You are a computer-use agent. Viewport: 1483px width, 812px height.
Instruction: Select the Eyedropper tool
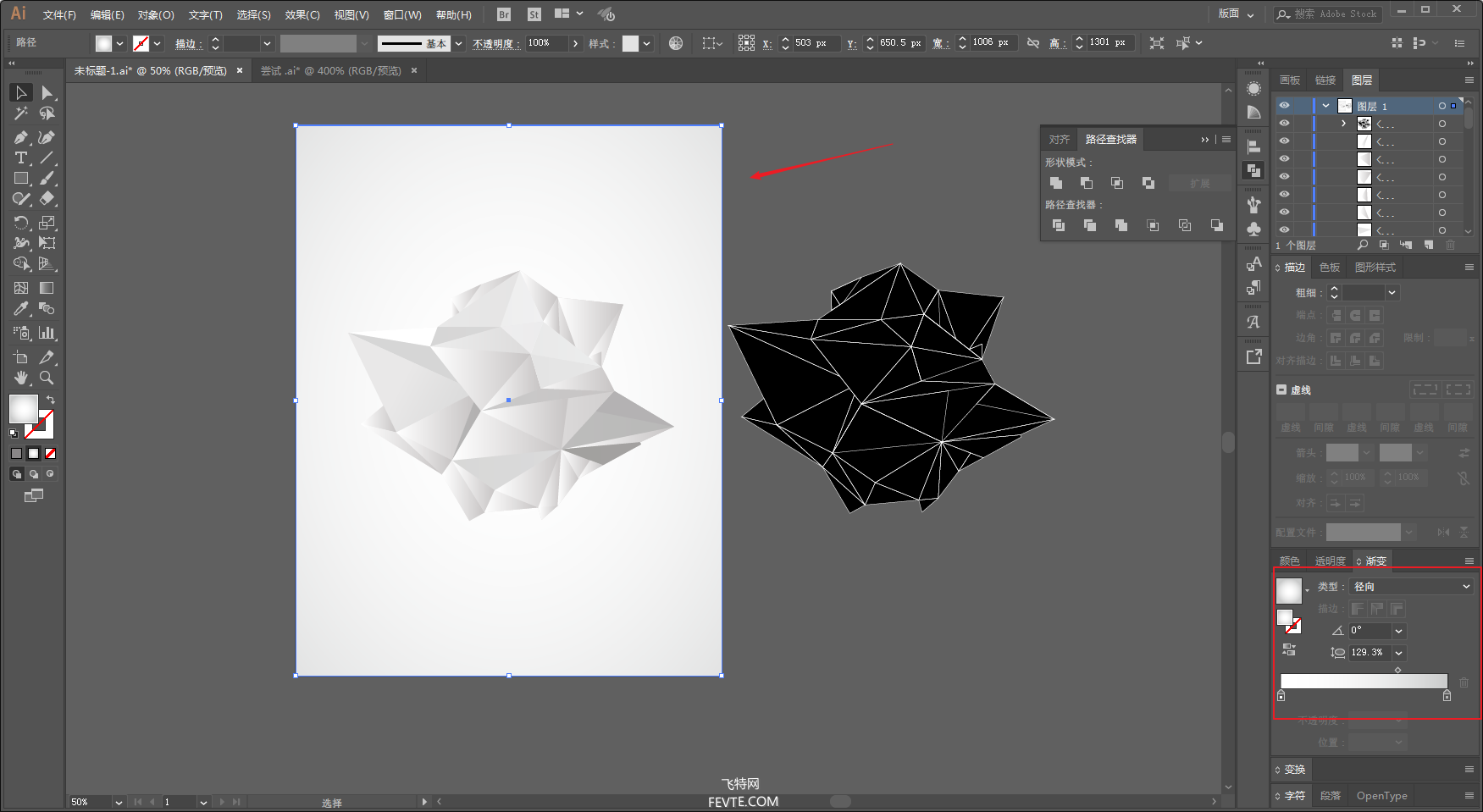point(21,309)
